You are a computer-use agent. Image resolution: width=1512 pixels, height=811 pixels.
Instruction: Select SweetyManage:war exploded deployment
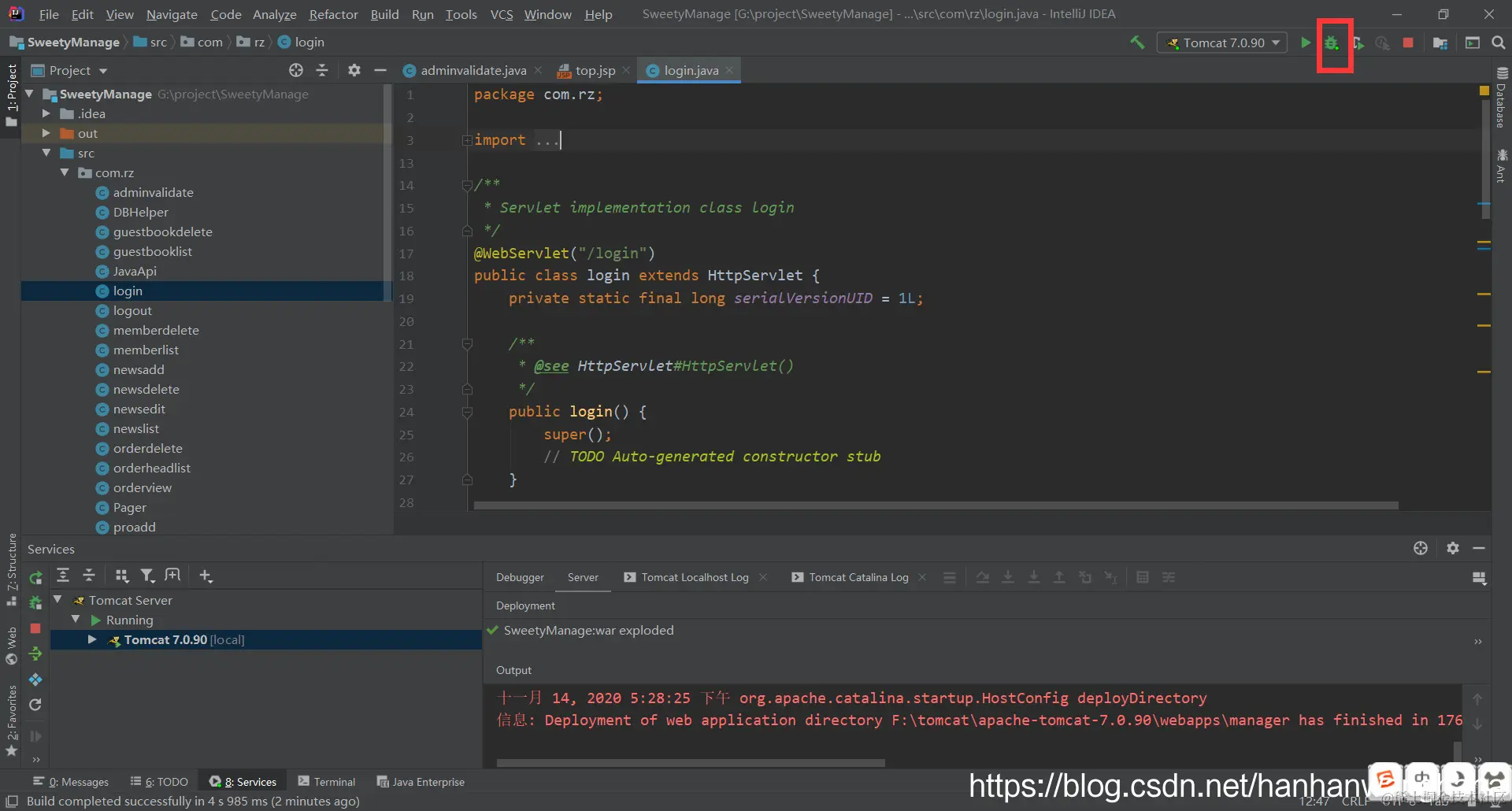588,630
